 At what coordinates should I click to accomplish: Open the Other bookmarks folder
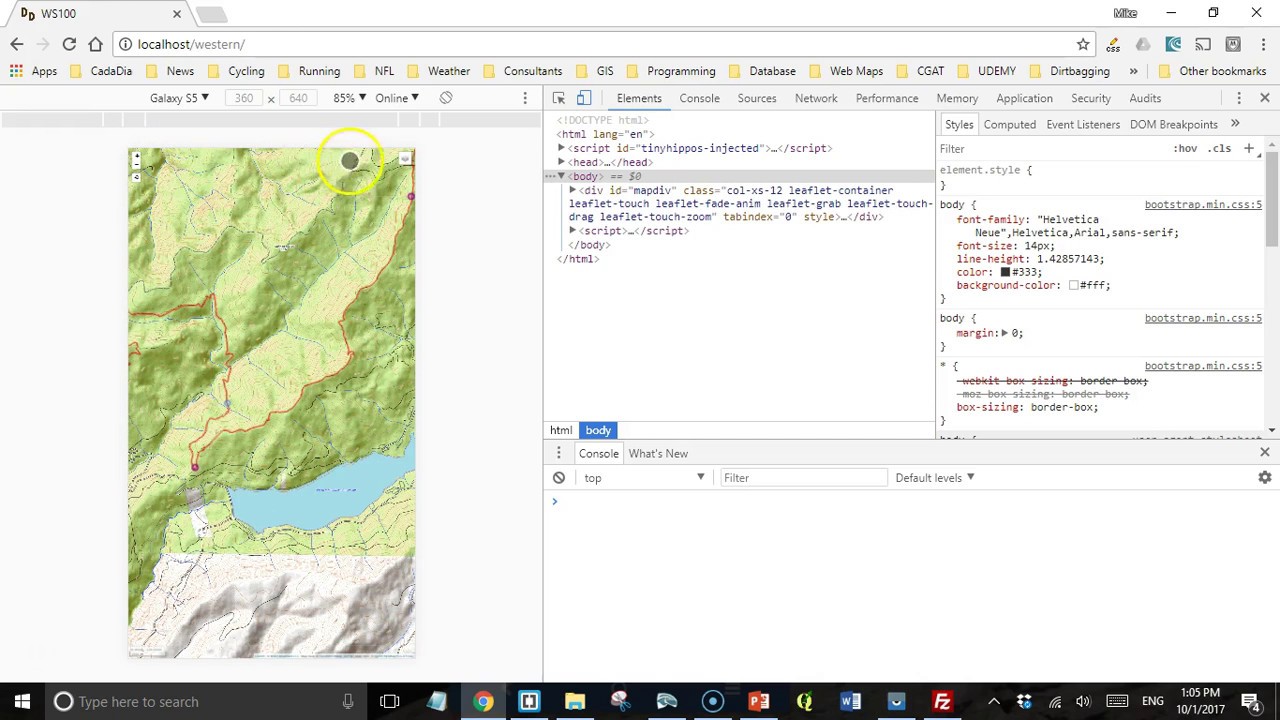click(x=1213, y=71)
